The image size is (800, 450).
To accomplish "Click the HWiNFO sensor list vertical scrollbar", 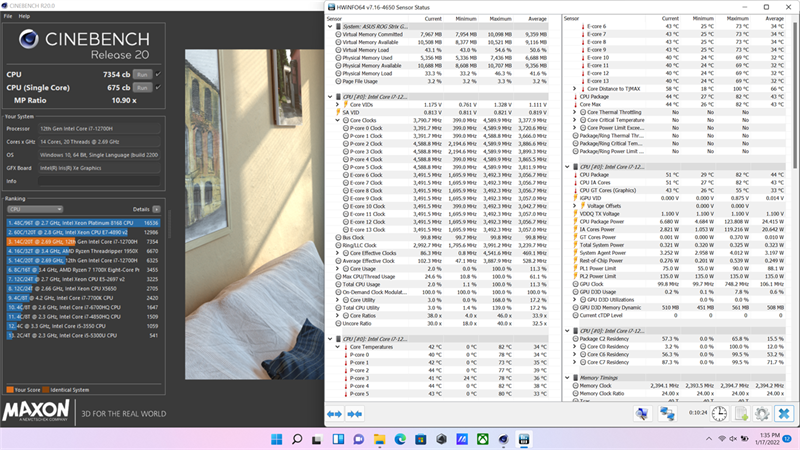I will point(795,209).
